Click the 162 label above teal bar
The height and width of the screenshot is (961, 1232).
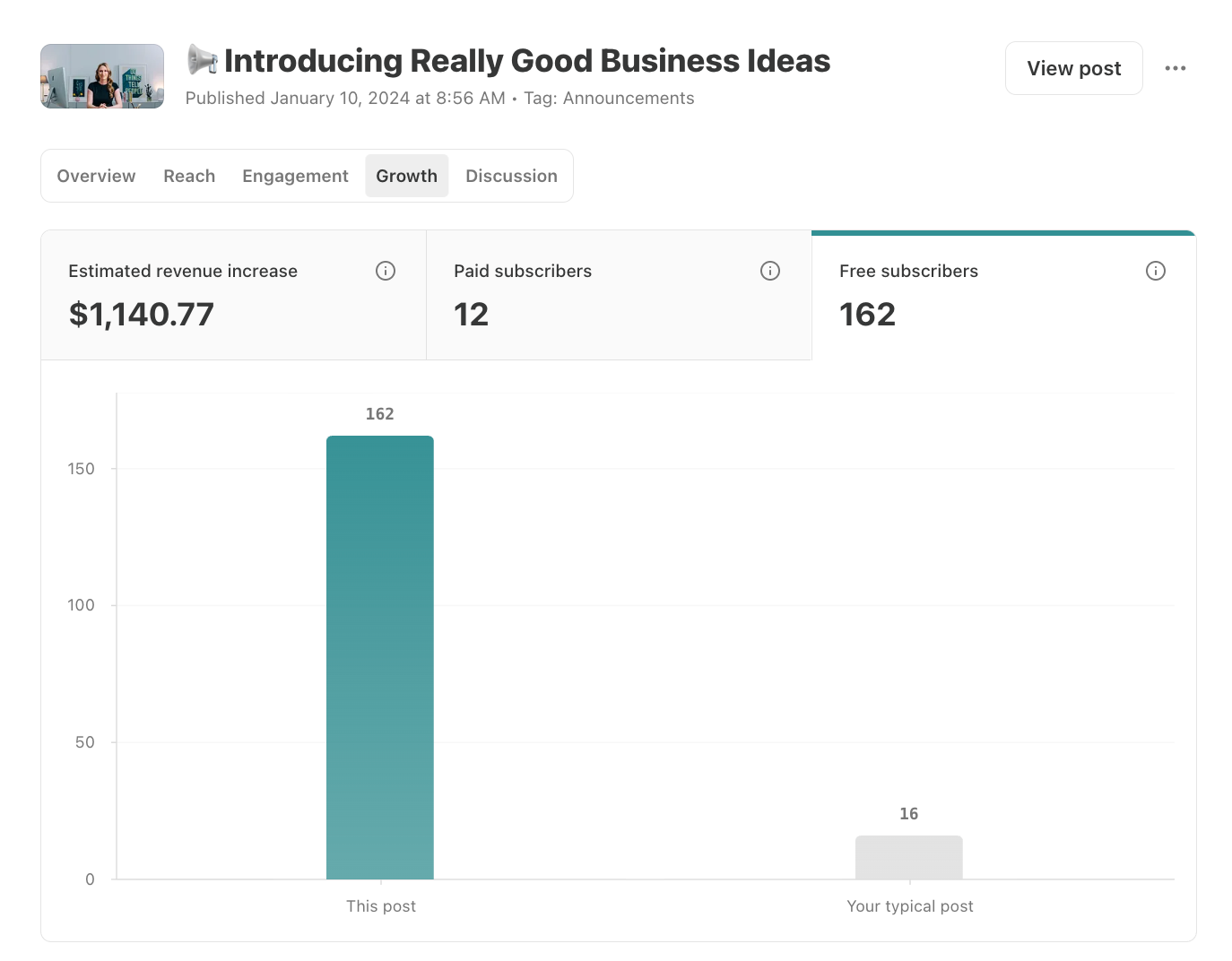380,414
